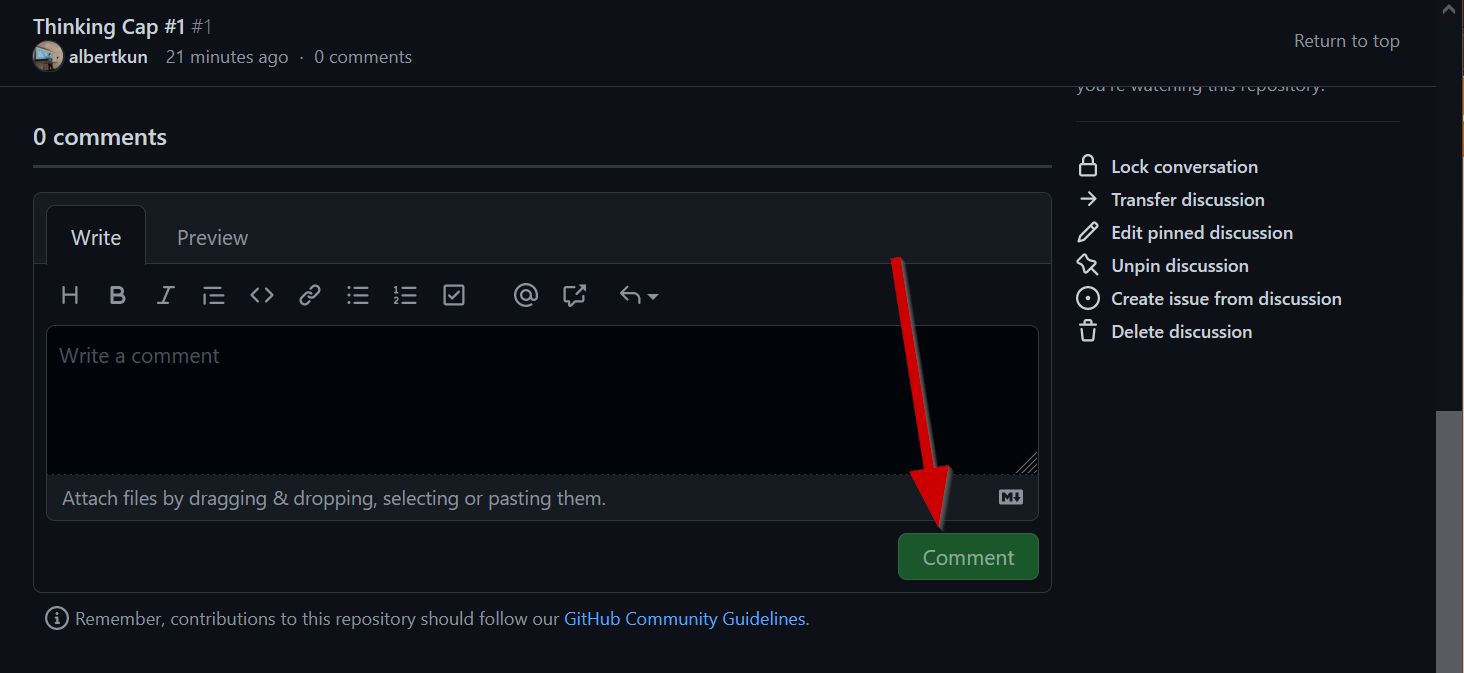The height and width of the screenshot is (673, 1464).
Task: Switch to the Preview tab
Action: coord(212,237)
